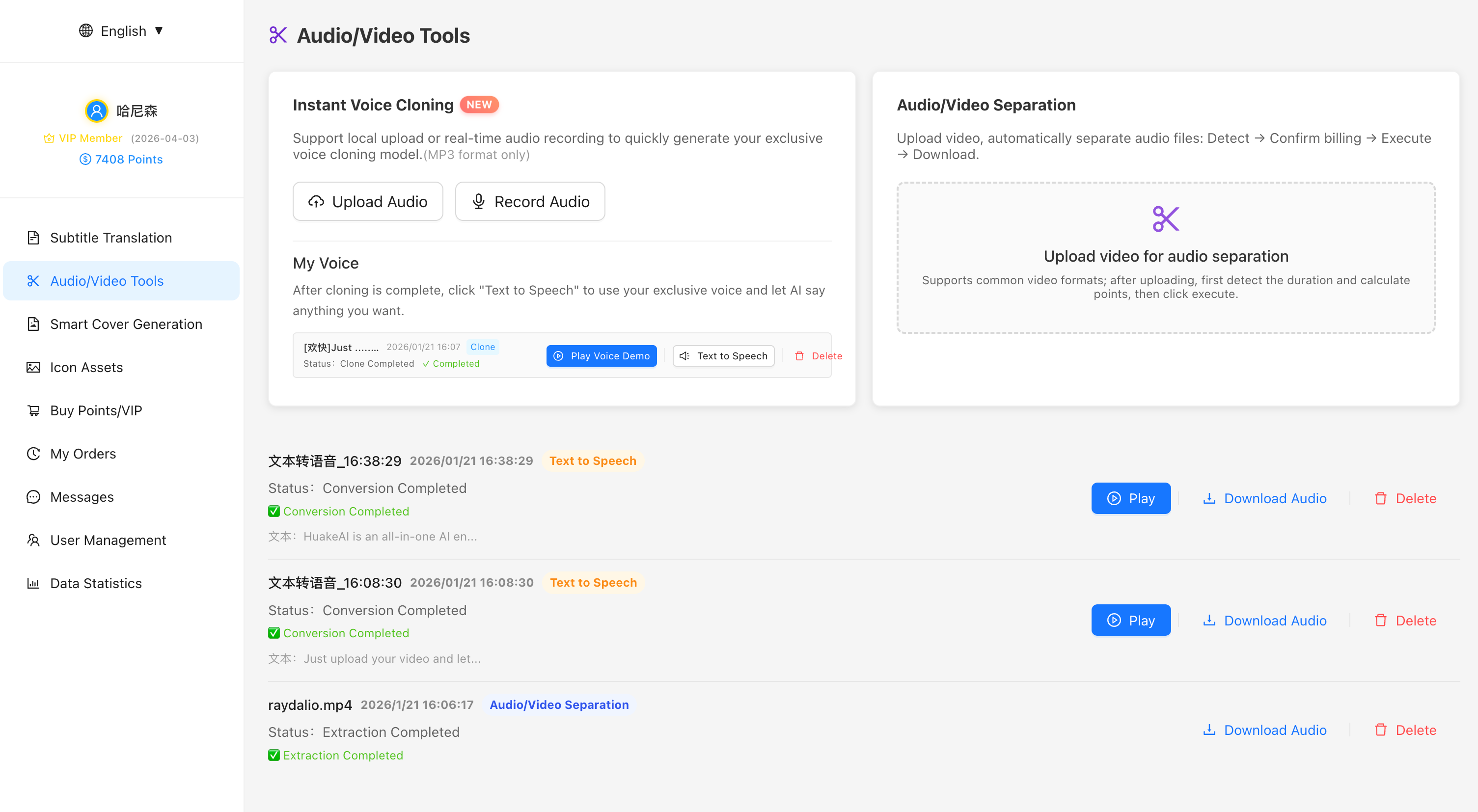This screenshot has width=1478, height=812.
Task: Click the Upload Audio button
Action: pyautogui.click(x=368, y=201)
